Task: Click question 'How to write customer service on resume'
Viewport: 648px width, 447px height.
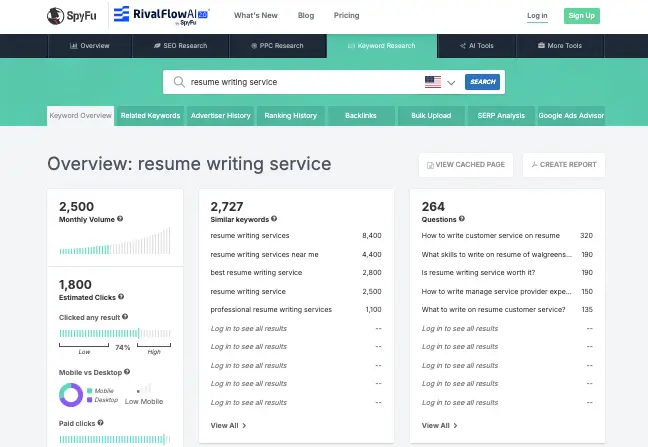Action: click(x=491, y=235)
